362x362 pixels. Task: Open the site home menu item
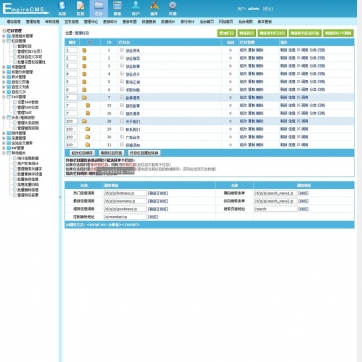[x=226, y=22]
